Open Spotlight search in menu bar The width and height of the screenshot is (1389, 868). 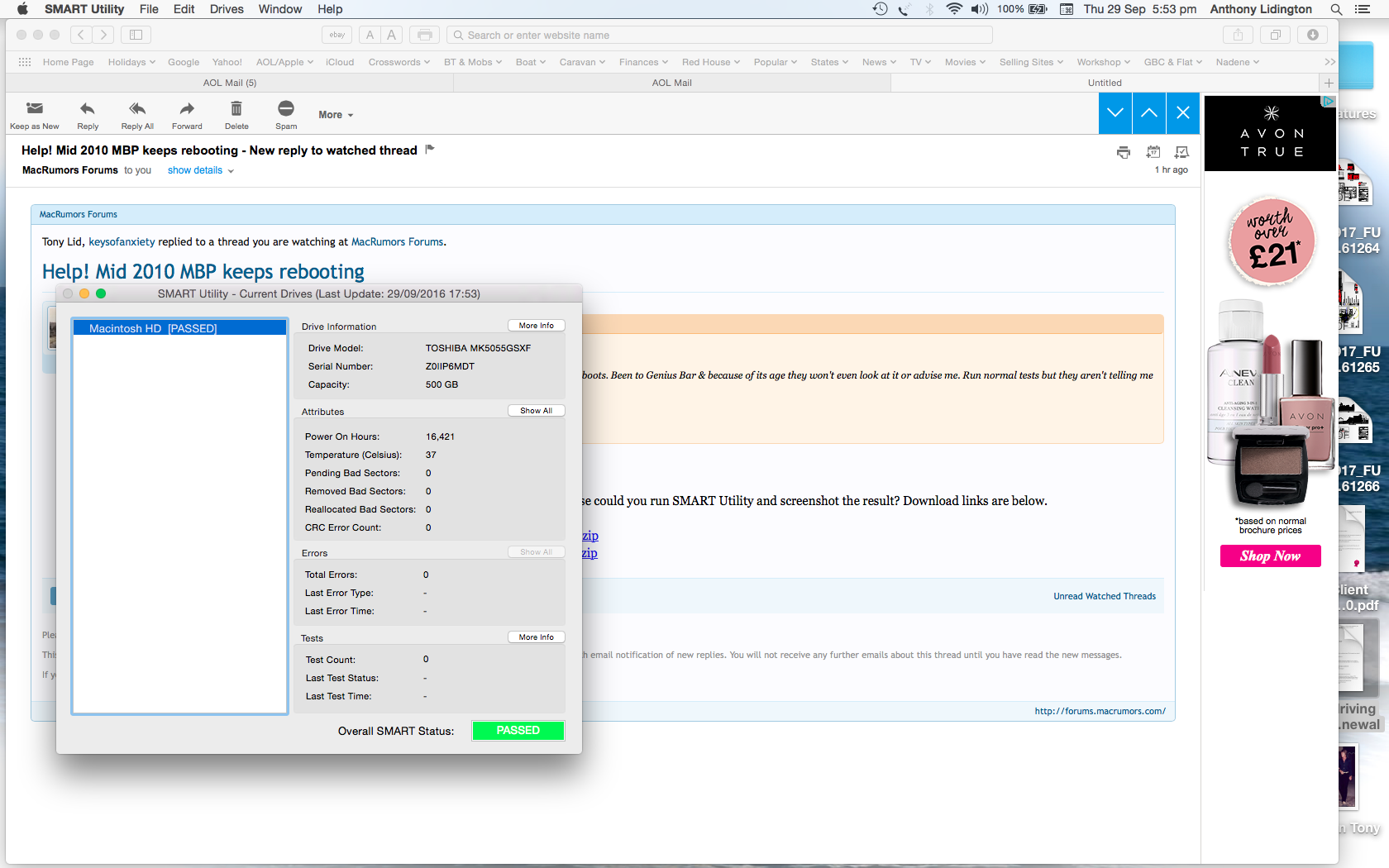click(1336, 9)
